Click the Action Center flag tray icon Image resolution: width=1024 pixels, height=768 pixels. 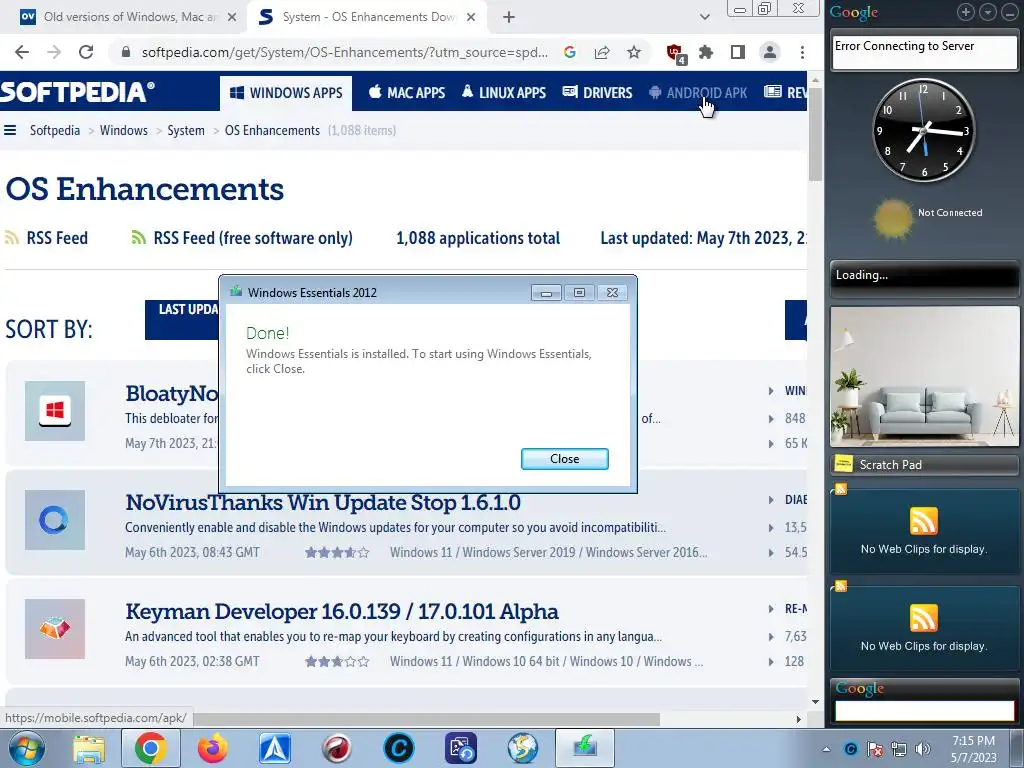click(875, 749)
